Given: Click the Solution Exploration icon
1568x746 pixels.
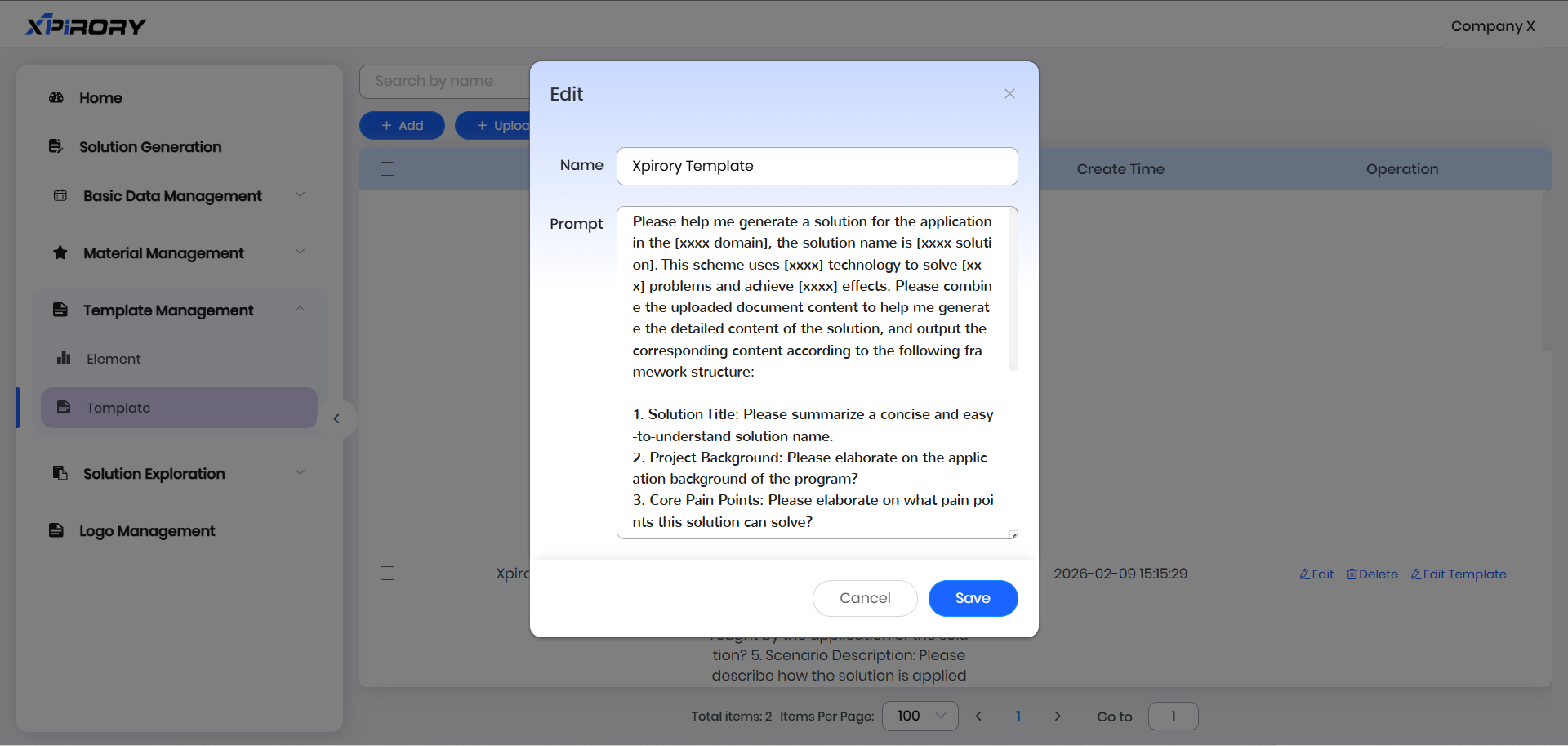Looking at the screenshot, I should (x=60, y=473).
